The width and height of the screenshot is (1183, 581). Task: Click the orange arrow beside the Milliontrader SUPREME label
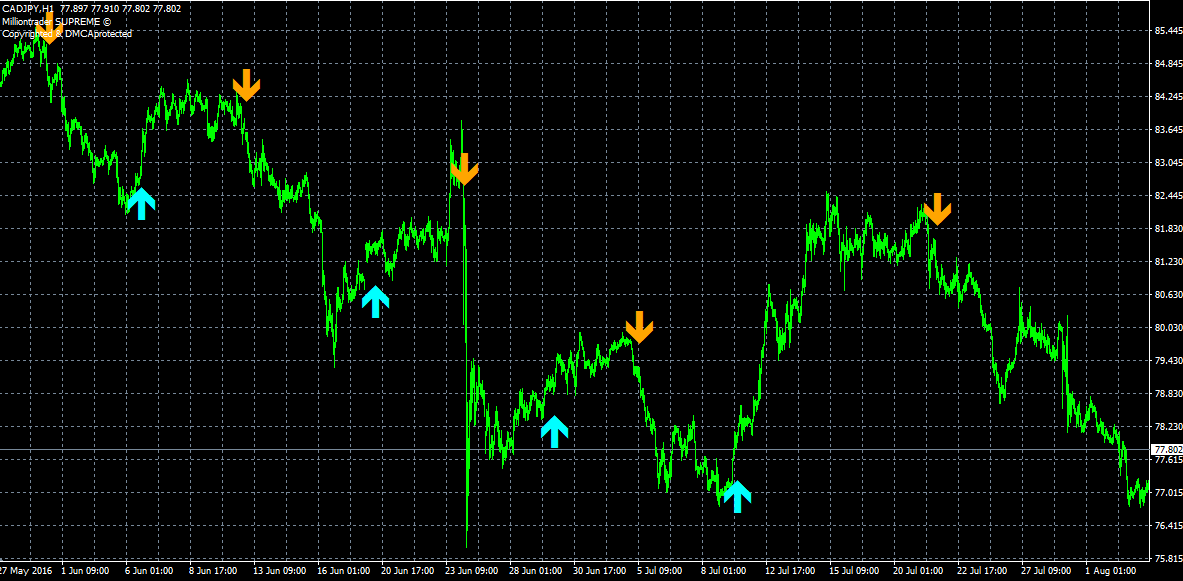49,29
